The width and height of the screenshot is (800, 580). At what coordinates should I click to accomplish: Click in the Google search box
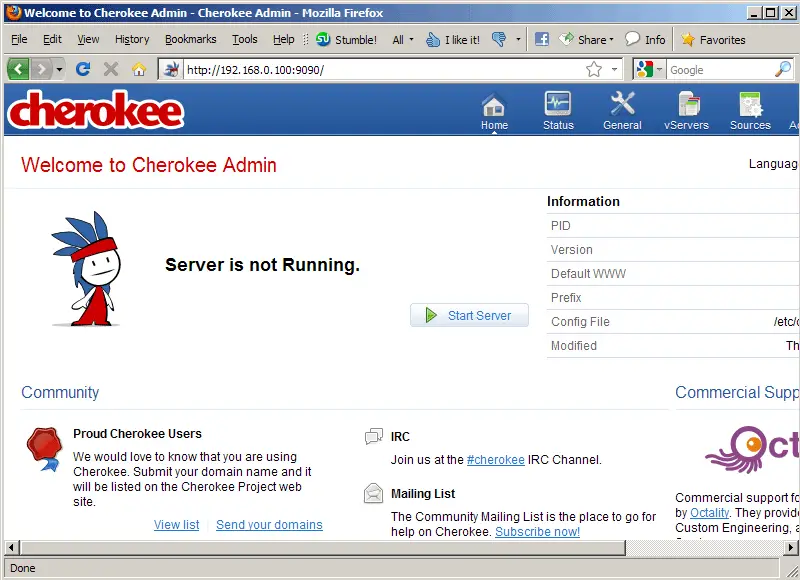720,69
